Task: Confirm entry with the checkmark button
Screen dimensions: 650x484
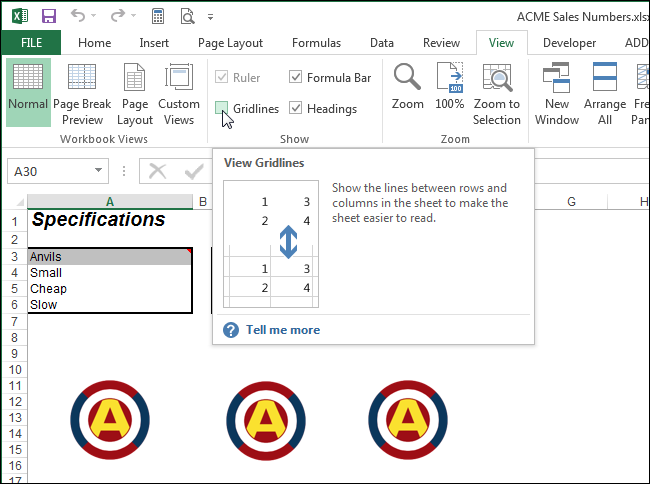Action: (194, 171)
